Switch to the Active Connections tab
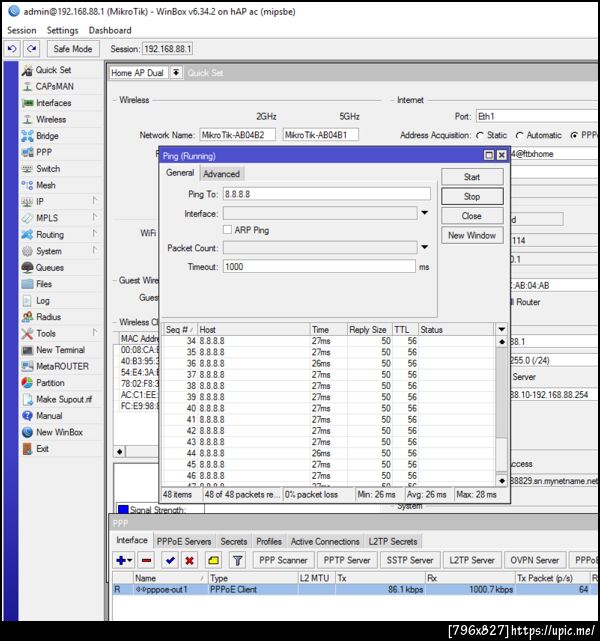Screen dimensions: 600x641 [x=325, y=541]
